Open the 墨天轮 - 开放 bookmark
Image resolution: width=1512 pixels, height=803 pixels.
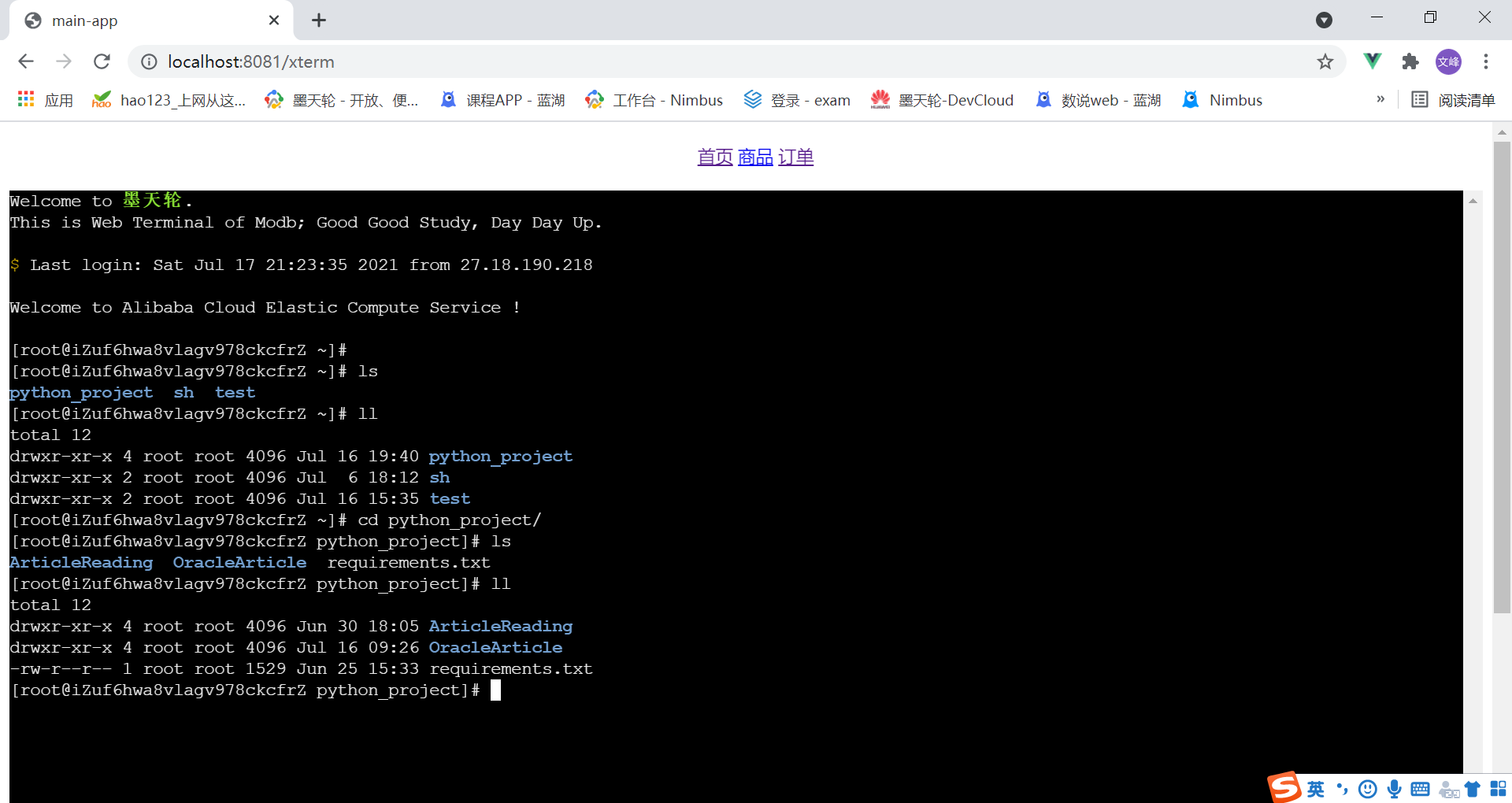coord(342,100)
